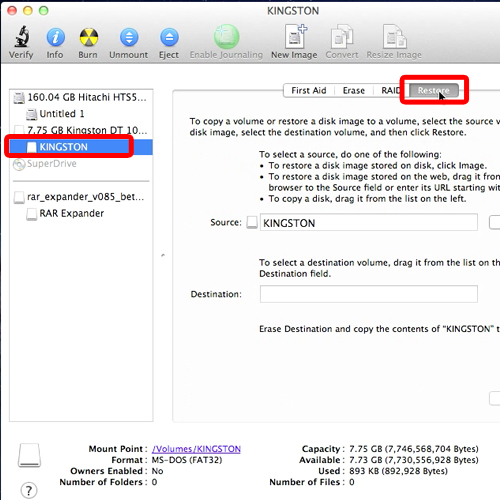The height and width of the screenshot is (500, 500).
Task: Unmount the selected volume via toolbar
Action: (x=129, y=37)
